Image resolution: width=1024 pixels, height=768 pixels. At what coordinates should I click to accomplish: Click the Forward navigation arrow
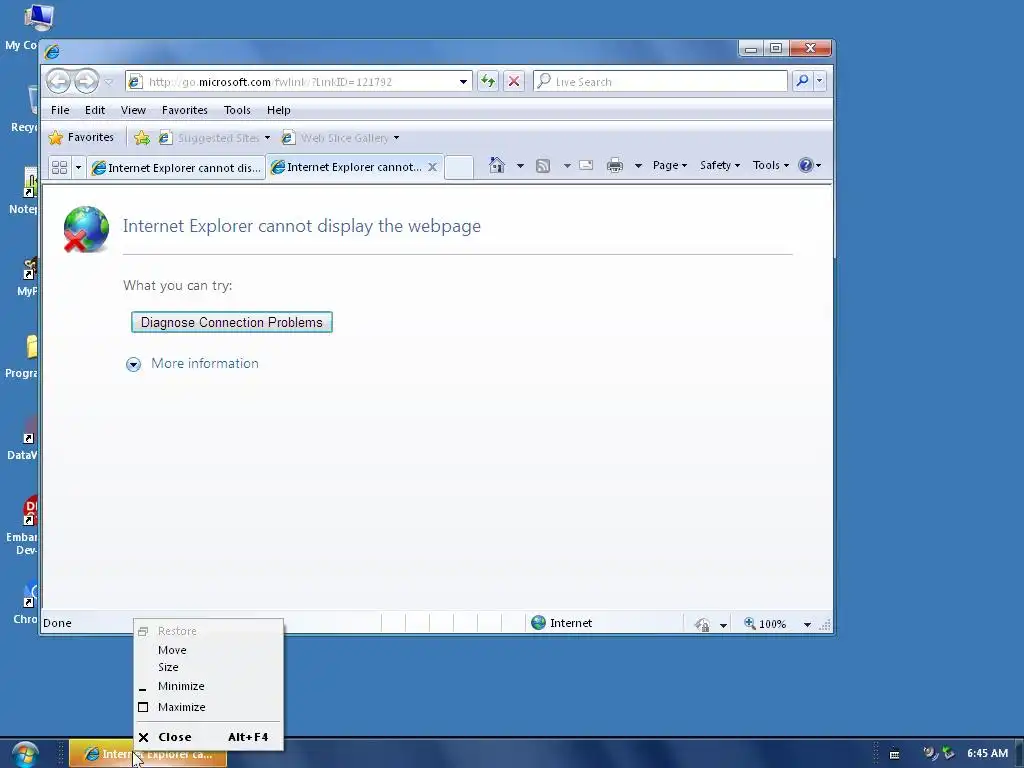86,82
